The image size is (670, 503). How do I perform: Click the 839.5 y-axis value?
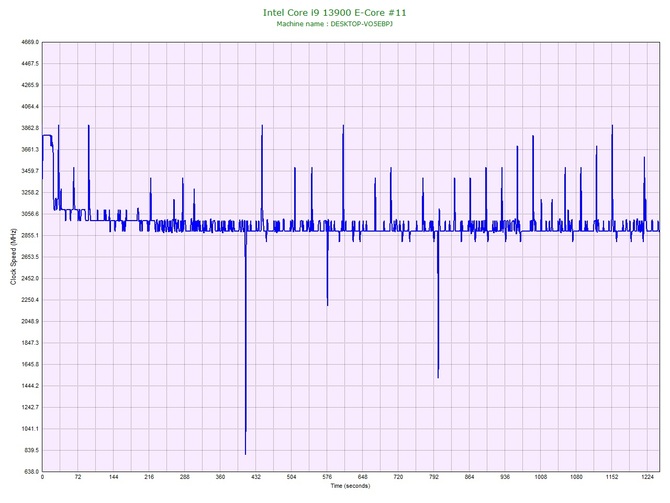(31, 450)
